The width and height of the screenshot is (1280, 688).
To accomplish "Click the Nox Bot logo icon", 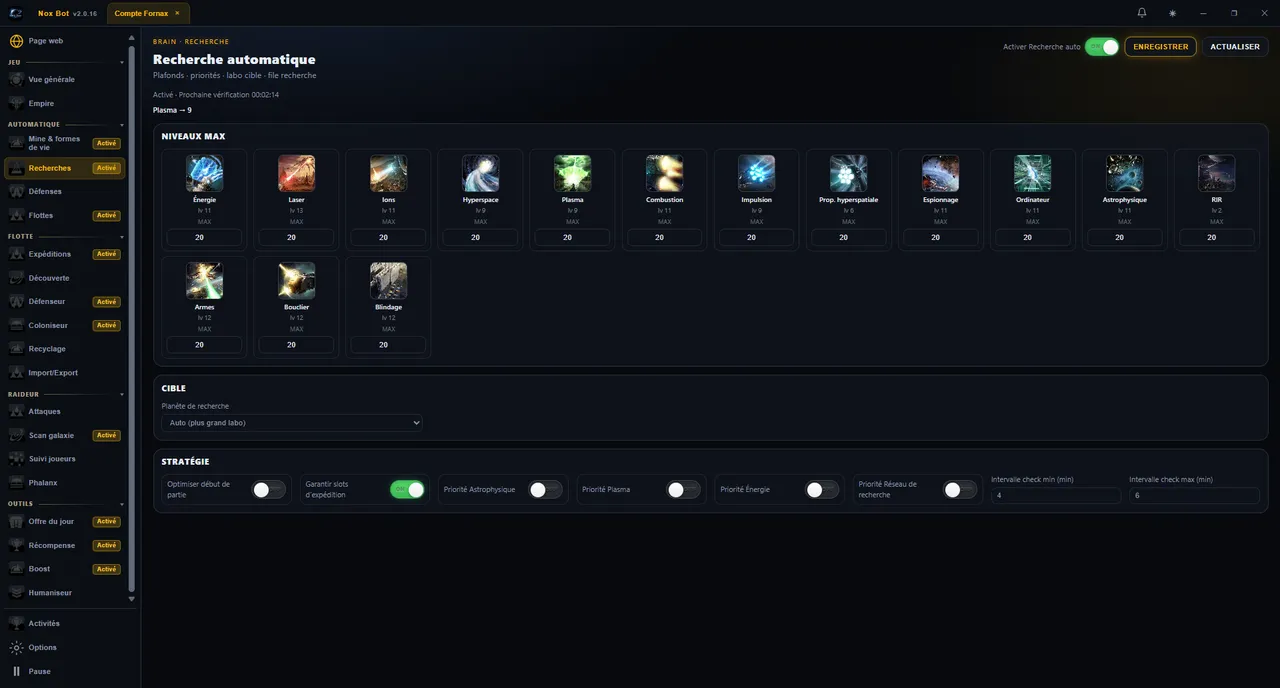I will (16, 13).
